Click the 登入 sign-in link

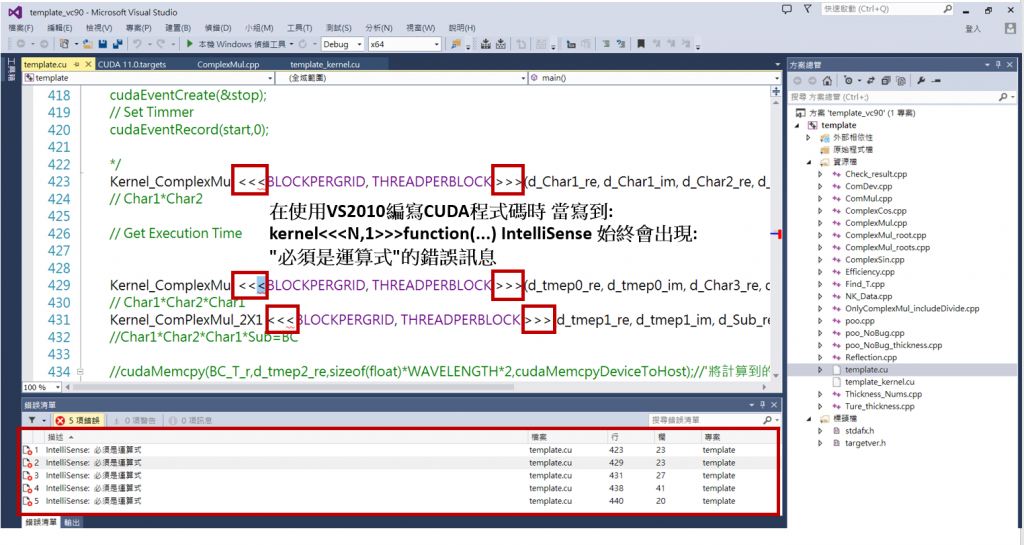click(973, 29)
